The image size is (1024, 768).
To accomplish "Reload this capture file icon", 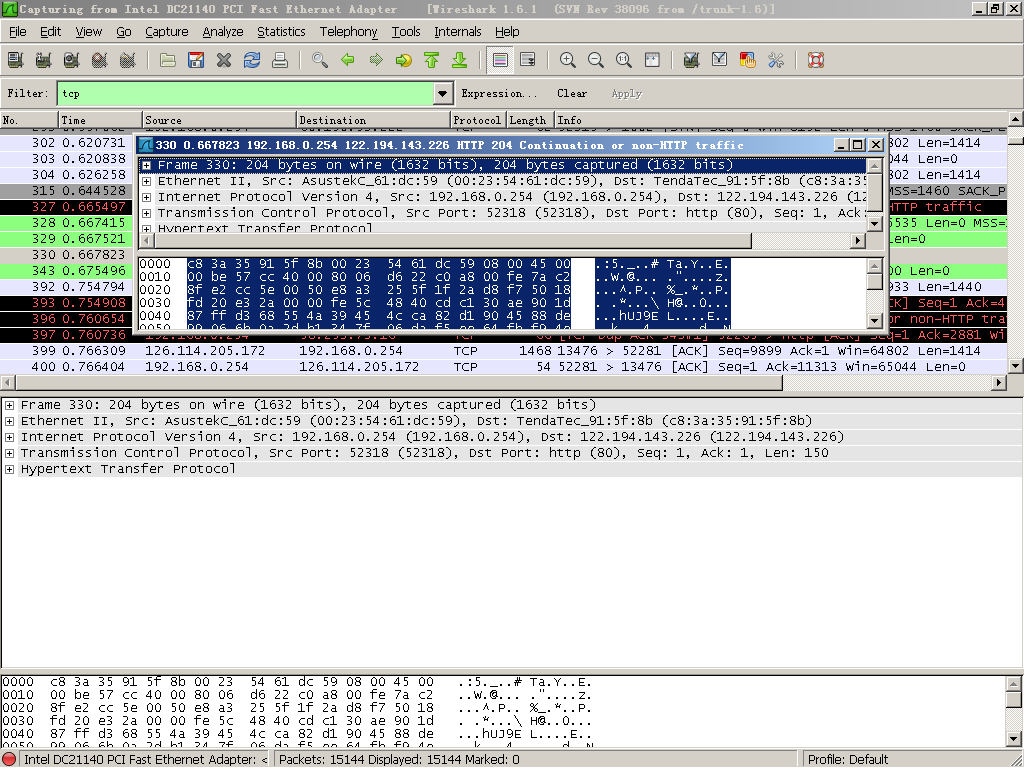I will [252, 60].
